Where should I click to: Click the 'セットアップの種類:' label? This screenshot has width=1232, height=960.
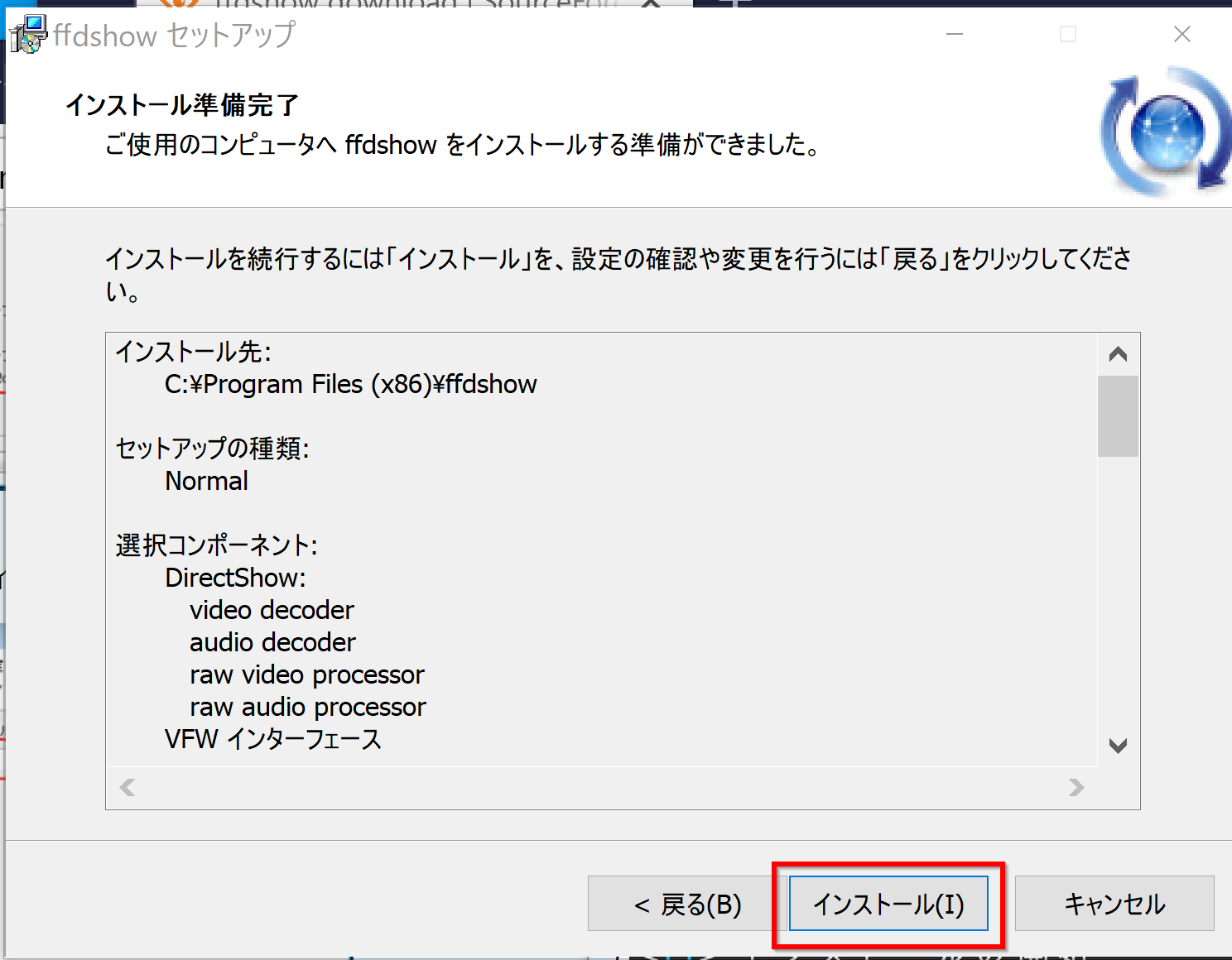coord(213,449)
